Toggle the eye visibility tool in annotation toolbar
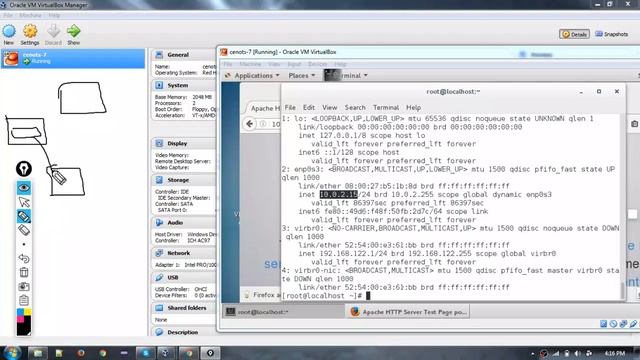Screen dimensions: 640x360 click(24, 188)
